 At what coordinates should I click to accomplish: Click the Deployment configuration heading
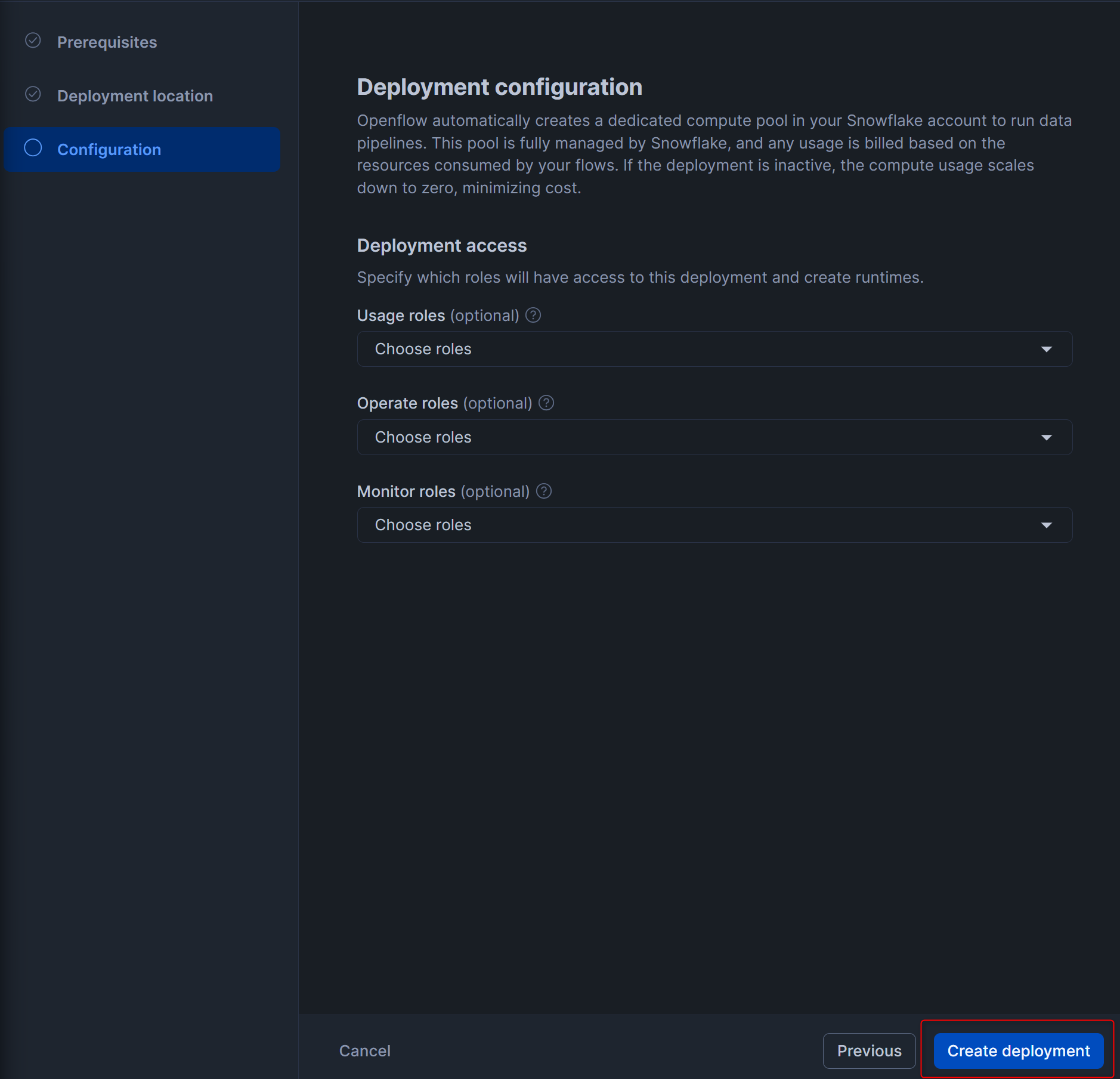[499, 87]
